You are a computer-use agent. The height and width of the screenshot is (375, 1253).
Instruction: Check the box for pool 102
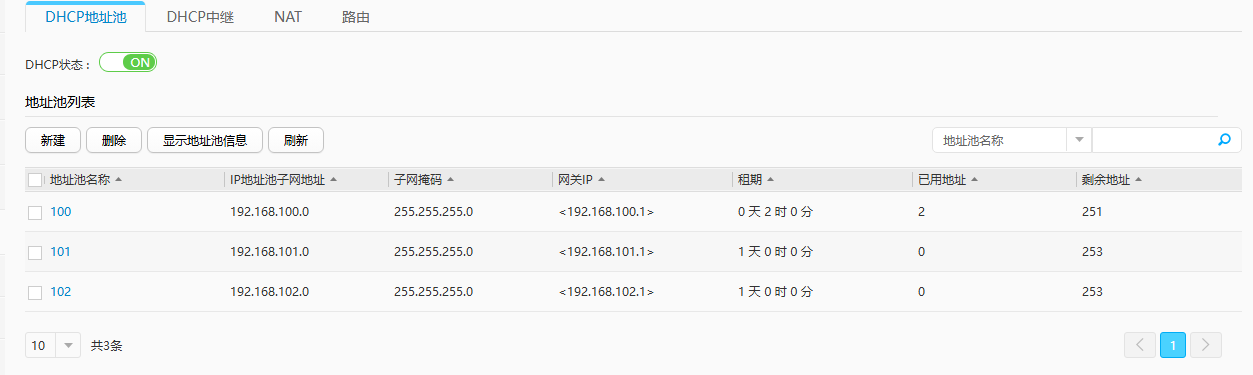pos(35,292)
